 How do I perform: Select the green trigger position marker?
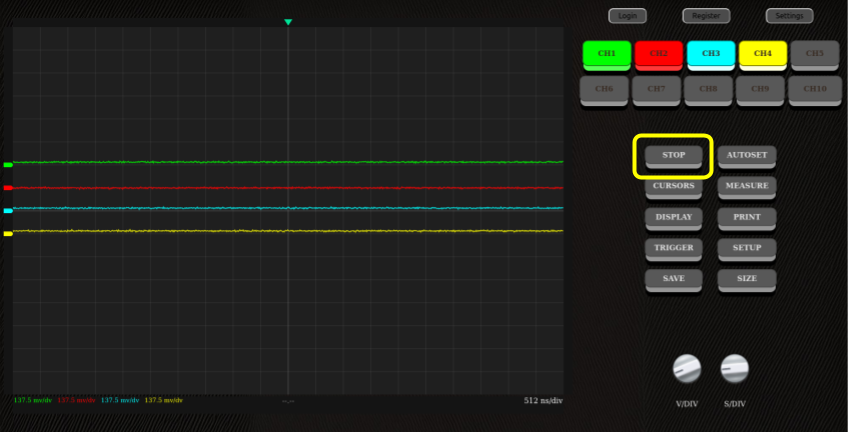click(x=288, y=22)
